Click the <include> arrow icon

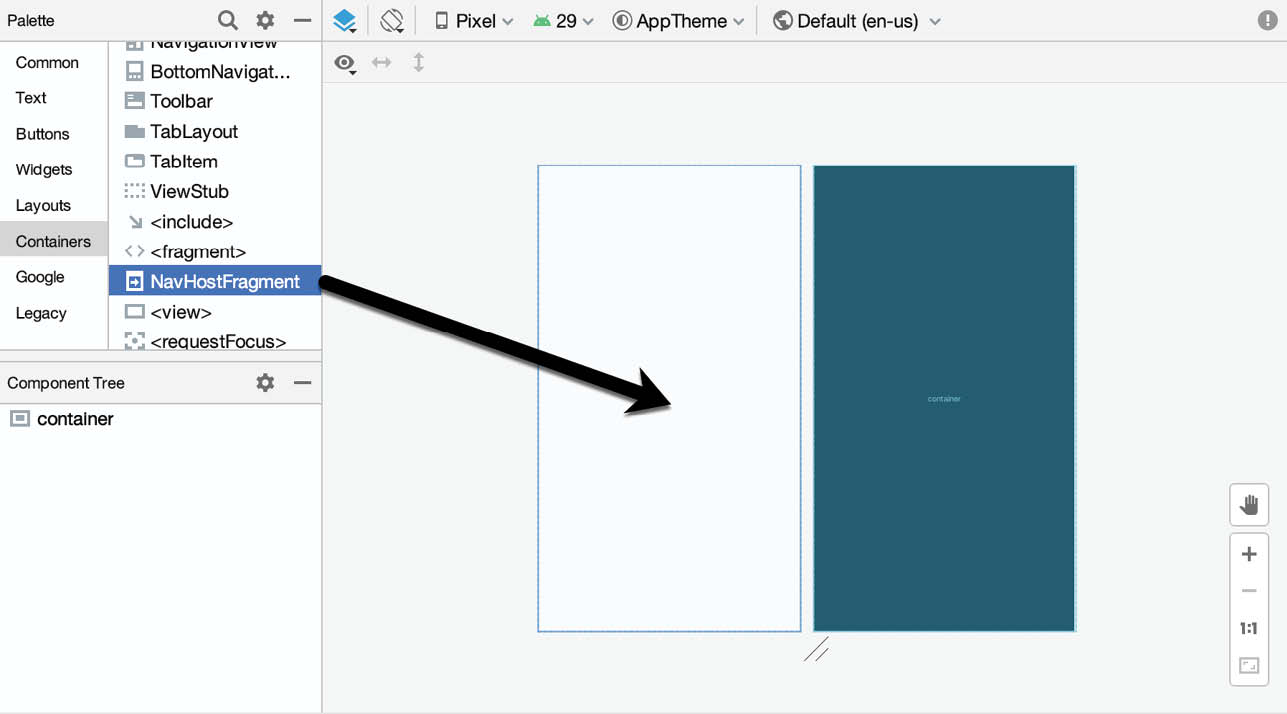136,222
